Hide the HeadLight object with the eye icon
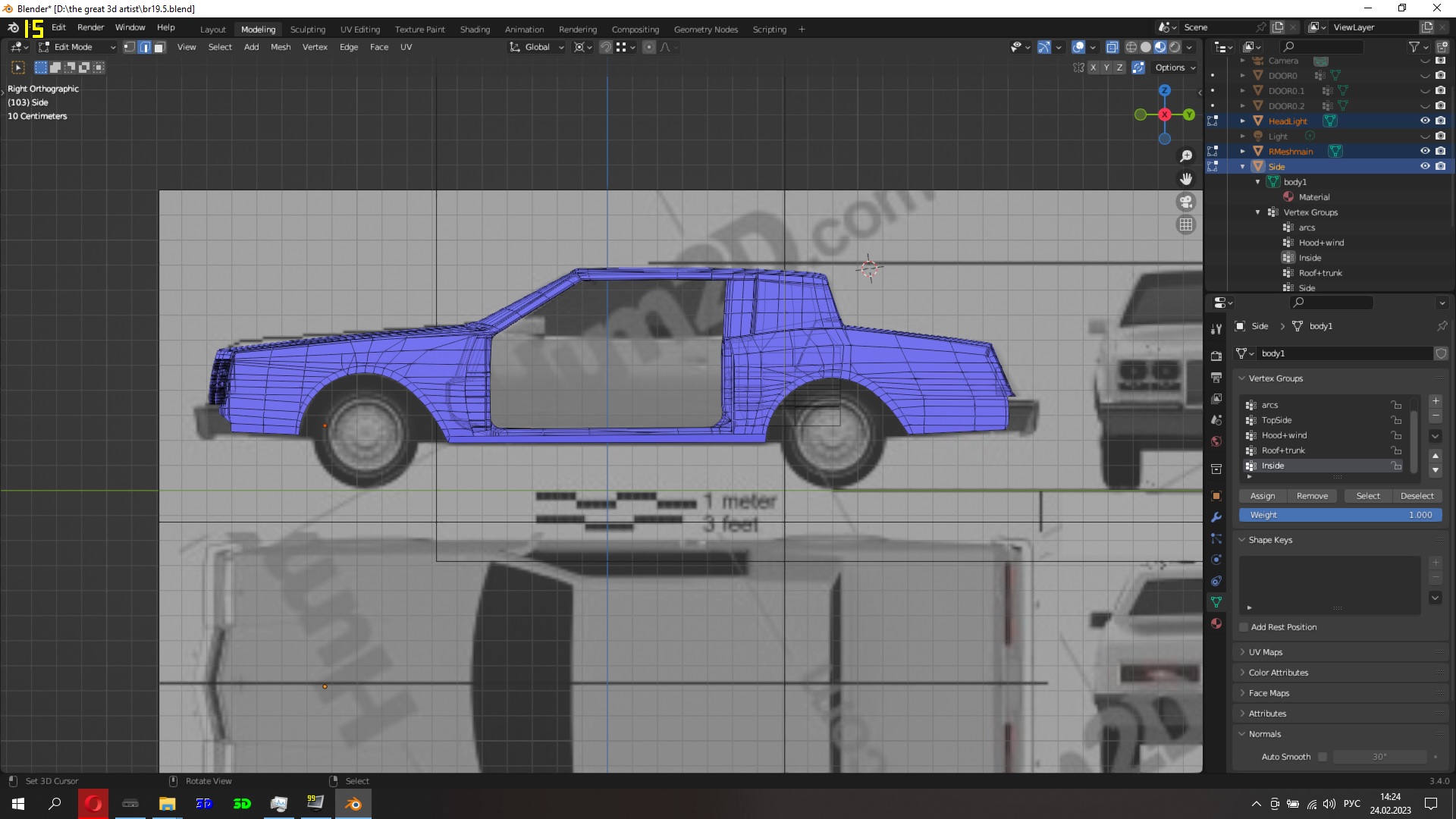This screenshot has height=819, width=1456. click(1425, 121)
